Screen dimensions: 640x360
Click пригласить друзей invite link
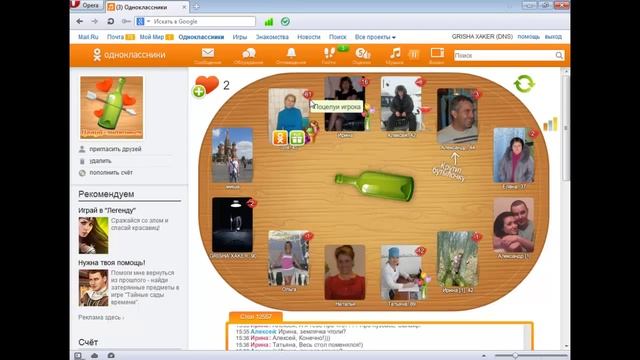pos(116,149)
